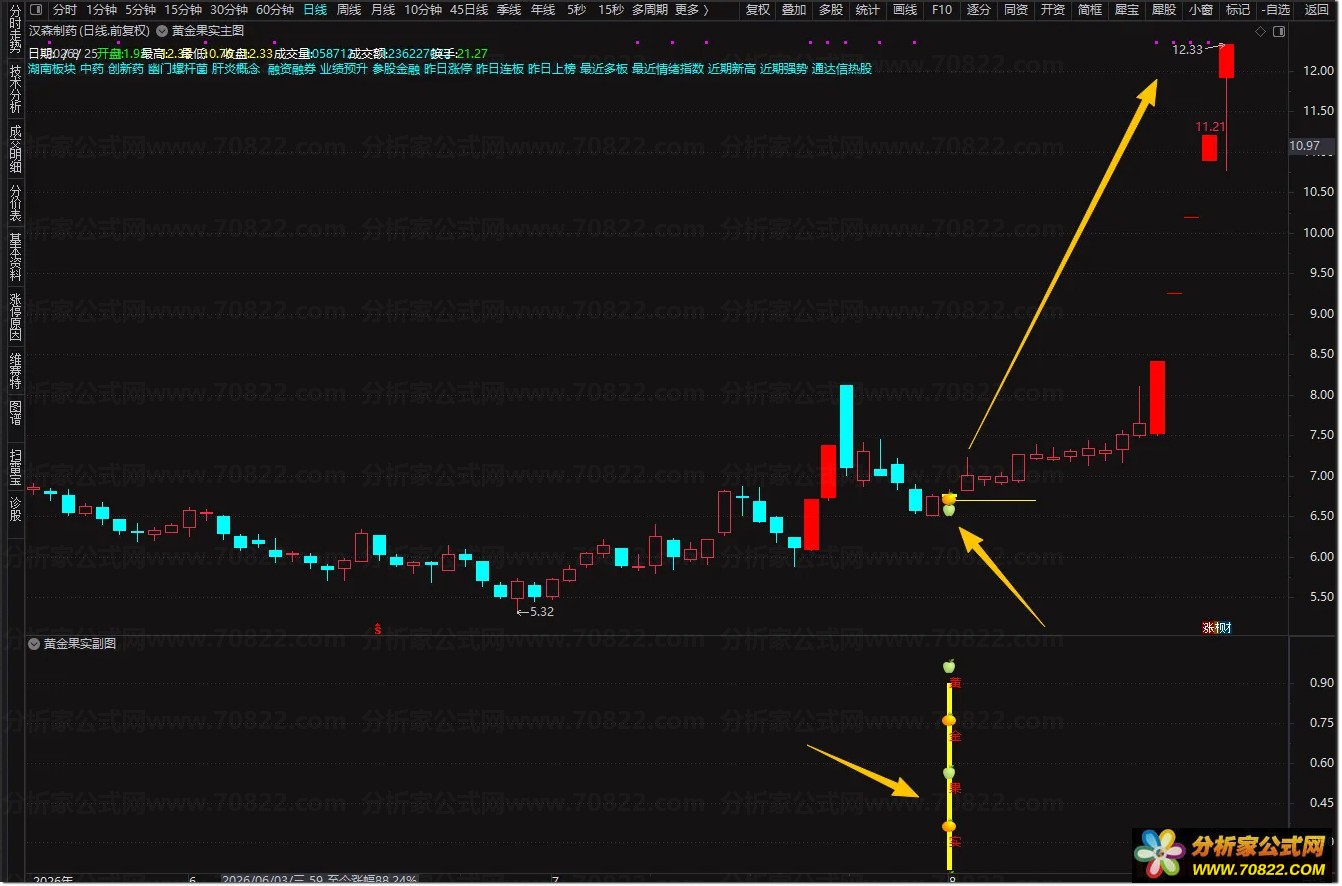This screenshot has width=1342, height=886.
Task: Click the 逐分 toolbar button
Action: point(979,10)
